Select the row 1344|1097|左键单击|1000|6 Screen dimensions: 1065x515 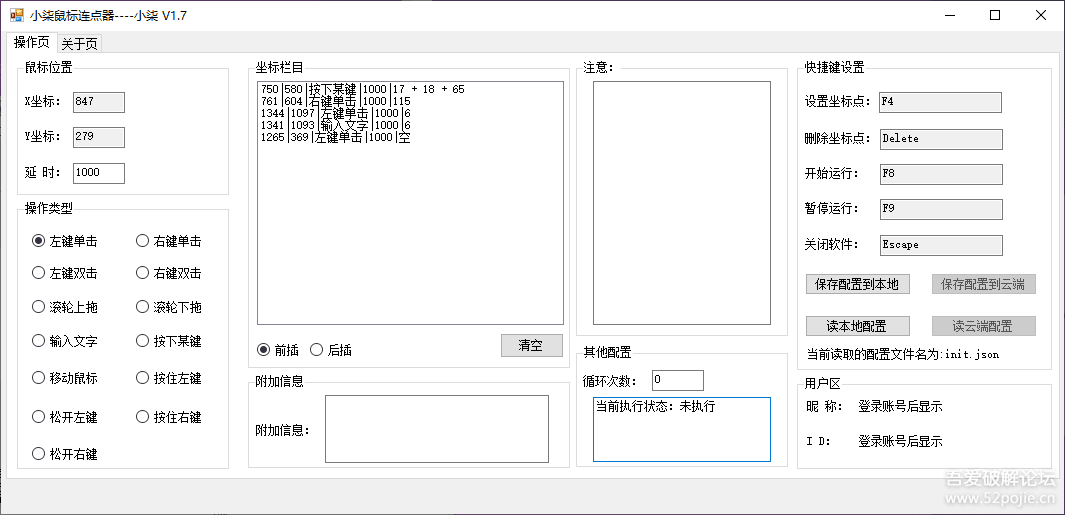point(410,113)
